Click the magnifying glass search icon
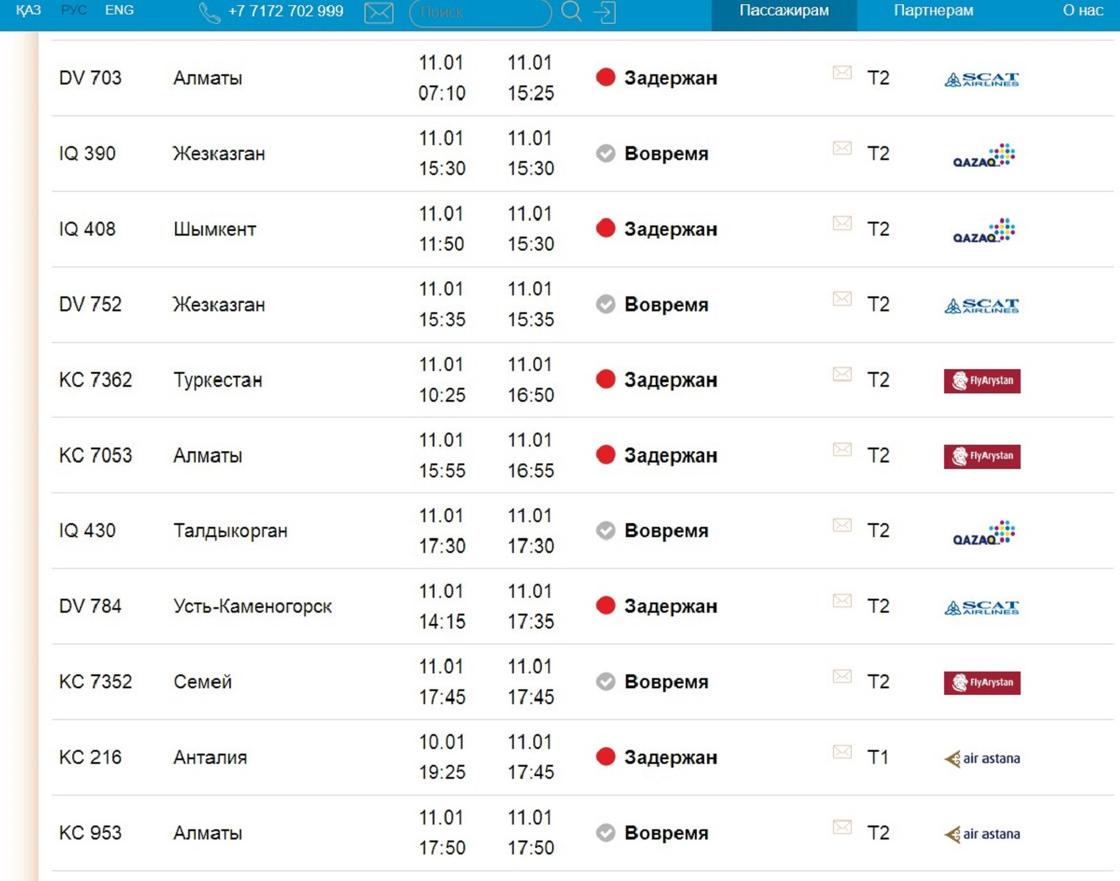This screenshot has width=1120, height=881. coord(571,11)
